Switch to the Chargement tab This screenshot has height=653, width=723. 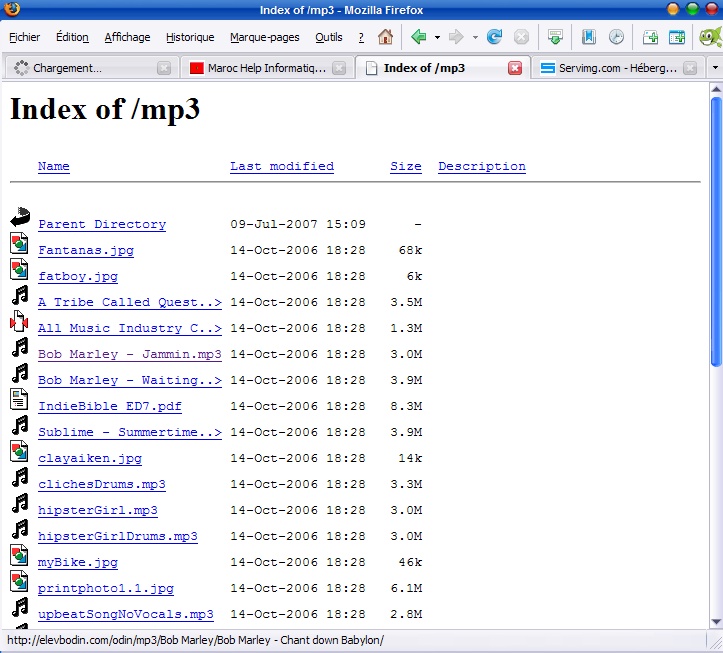[x=91, y=68]
